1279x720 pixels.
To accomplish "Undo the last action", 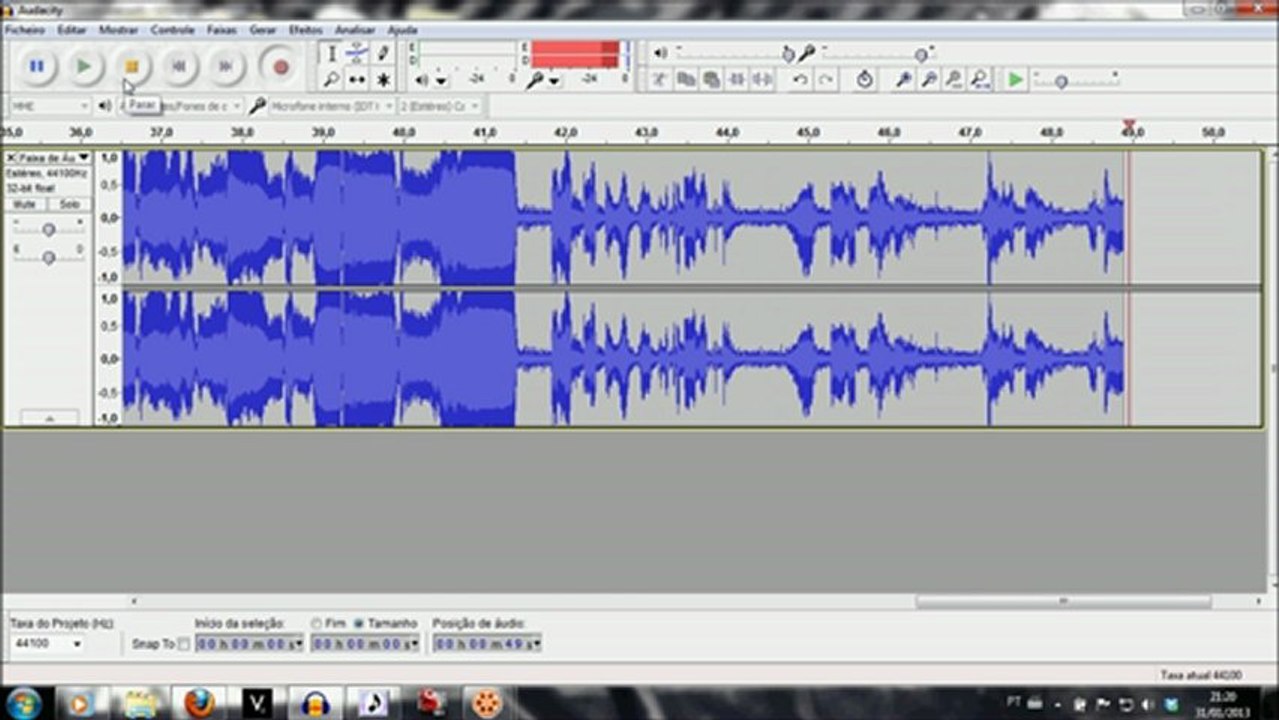I will coord(800,79).
